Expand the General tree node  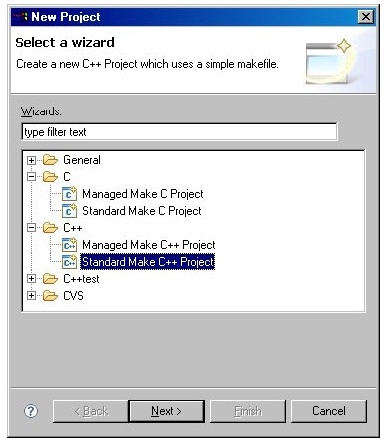31,160
